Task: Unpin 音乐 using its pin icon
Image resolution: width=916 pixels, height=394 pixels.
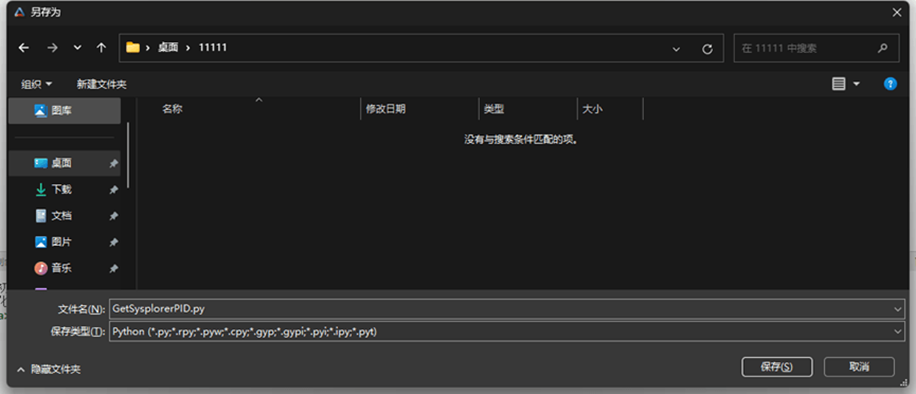Action: (x=113, y=269)
